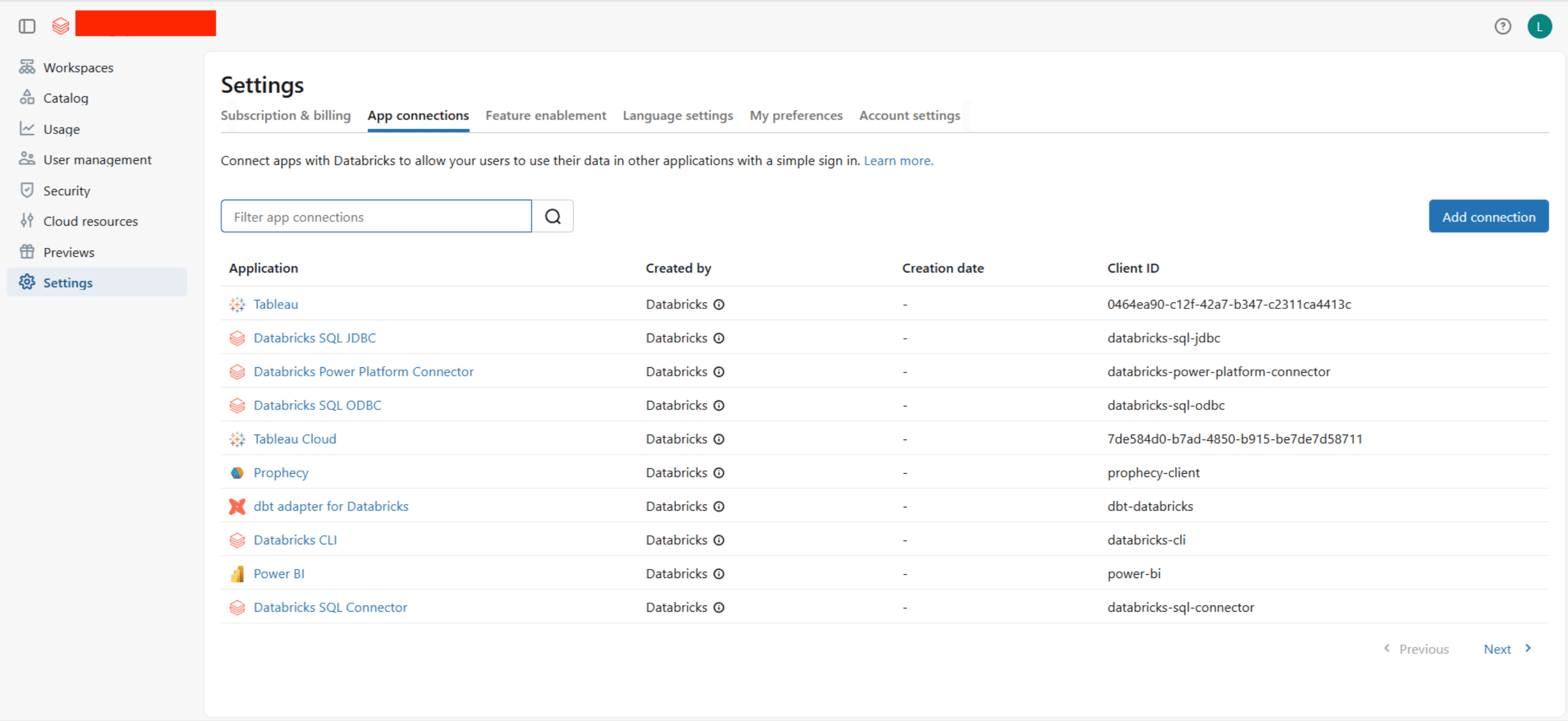Click the Security shield icon
This screenshot has height=721, width=1568.
(27, 190)
